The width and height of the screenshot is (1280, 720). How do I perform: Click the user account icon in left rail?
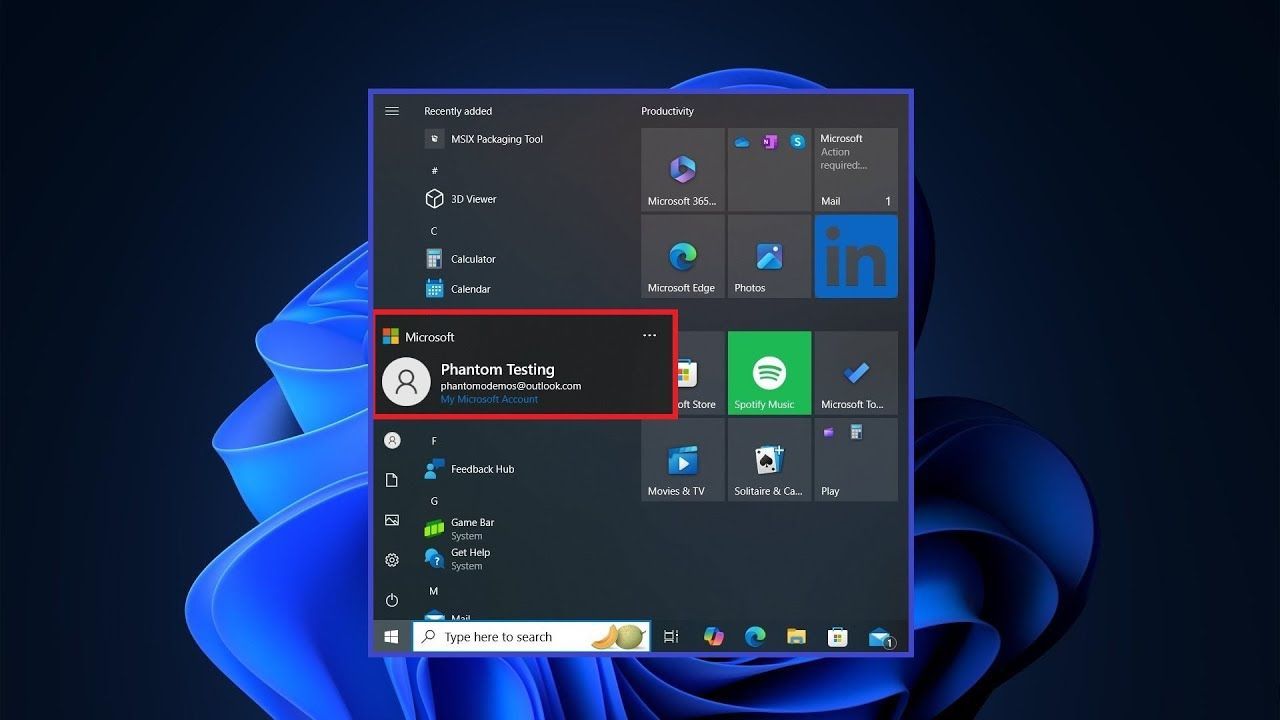392,440
